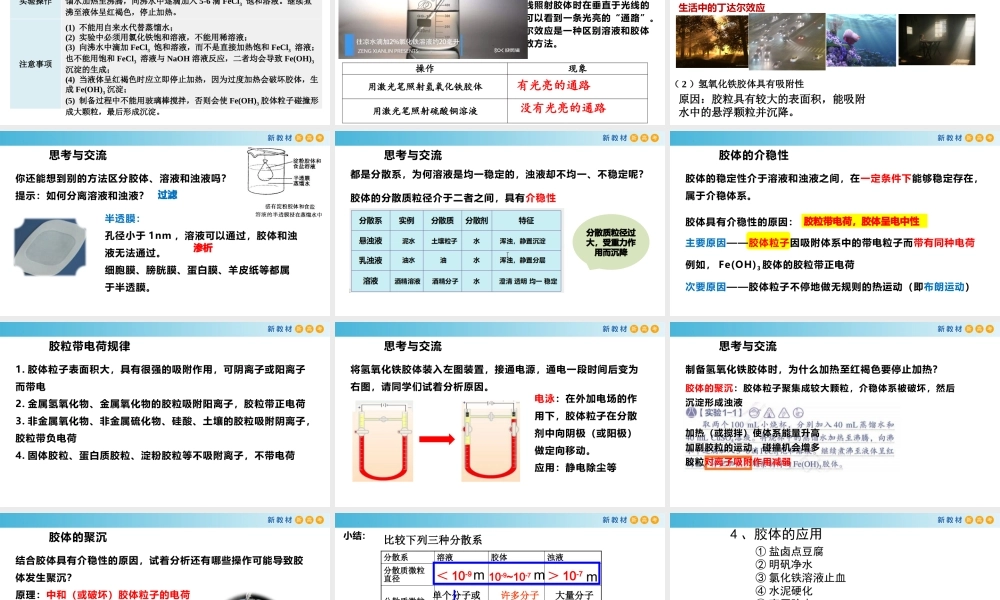This screenshot has height=600, width=1000.
Task: Click the red text 胶体的聚沉 in the heating question slide
Action: coord(709,388)
